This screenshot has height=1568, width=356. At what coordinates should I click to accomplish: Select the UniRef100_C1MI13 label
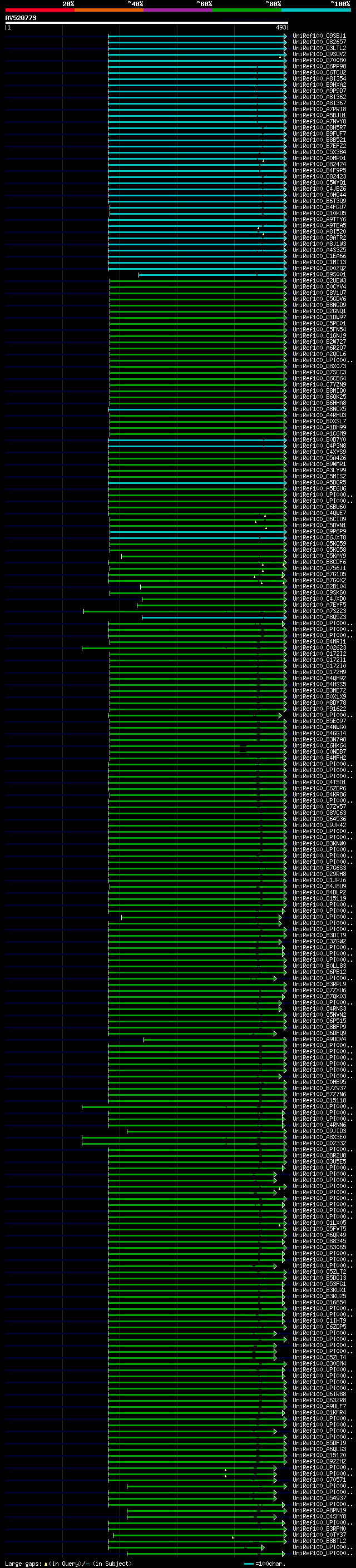coord(319,263)
